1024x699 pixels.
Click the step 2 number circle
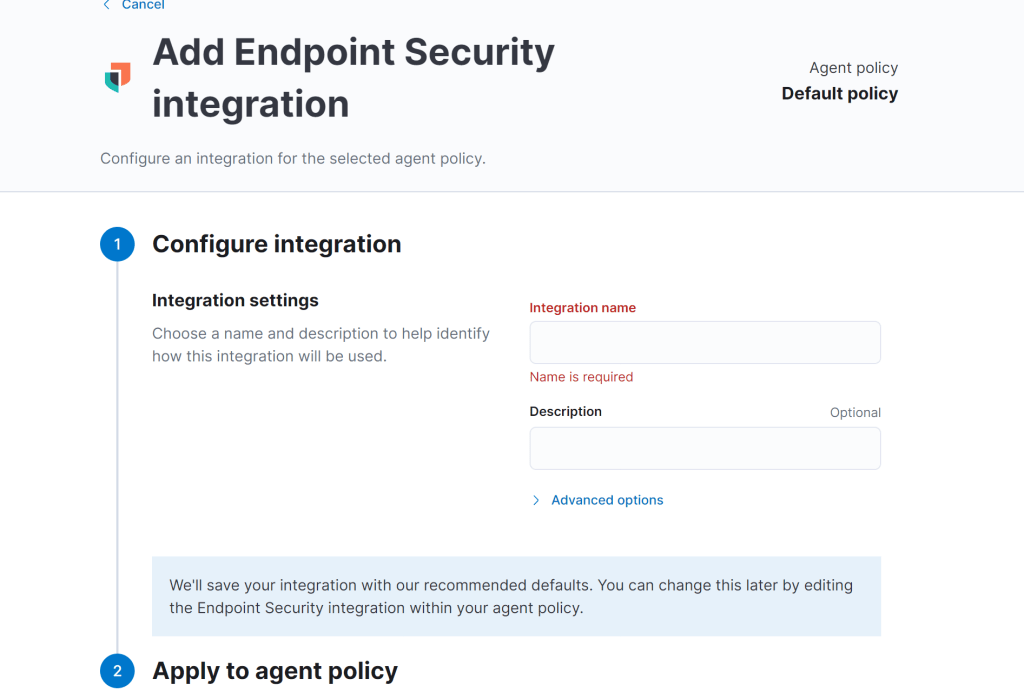click(117, 671)
